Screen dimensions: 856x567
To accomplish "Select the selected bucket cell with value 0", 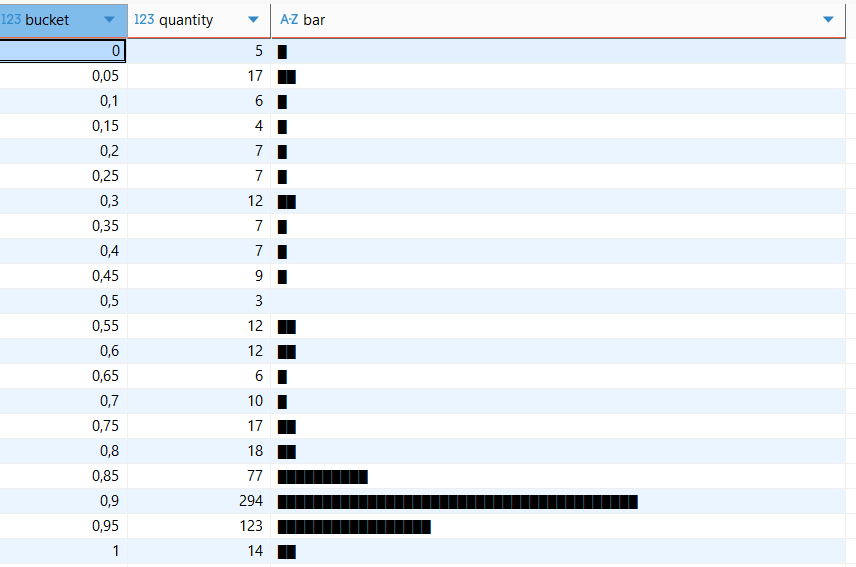I will [63, 51].
